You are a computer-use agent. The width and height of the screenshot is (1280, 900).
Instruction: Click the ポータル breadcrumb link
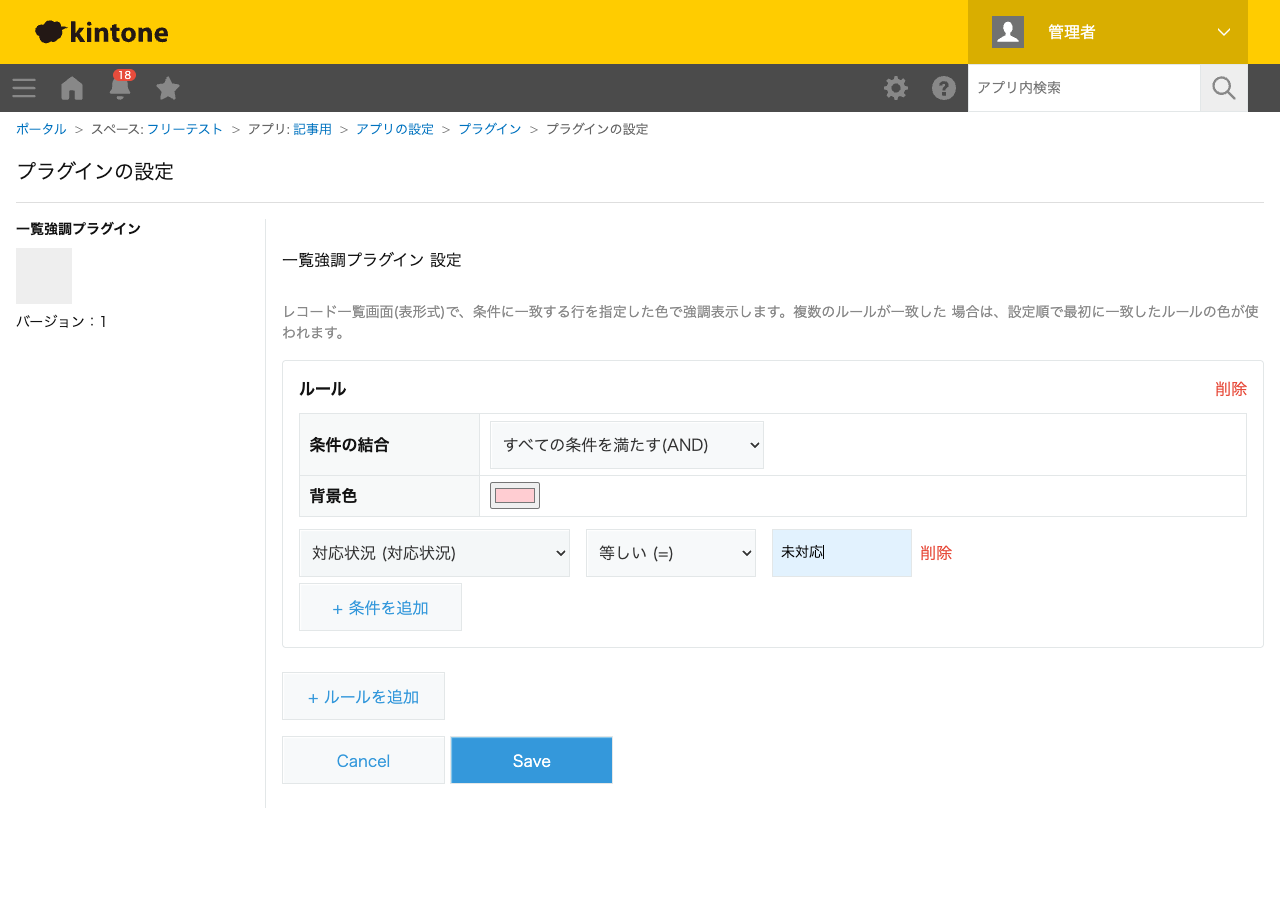(x=41, y=129)
